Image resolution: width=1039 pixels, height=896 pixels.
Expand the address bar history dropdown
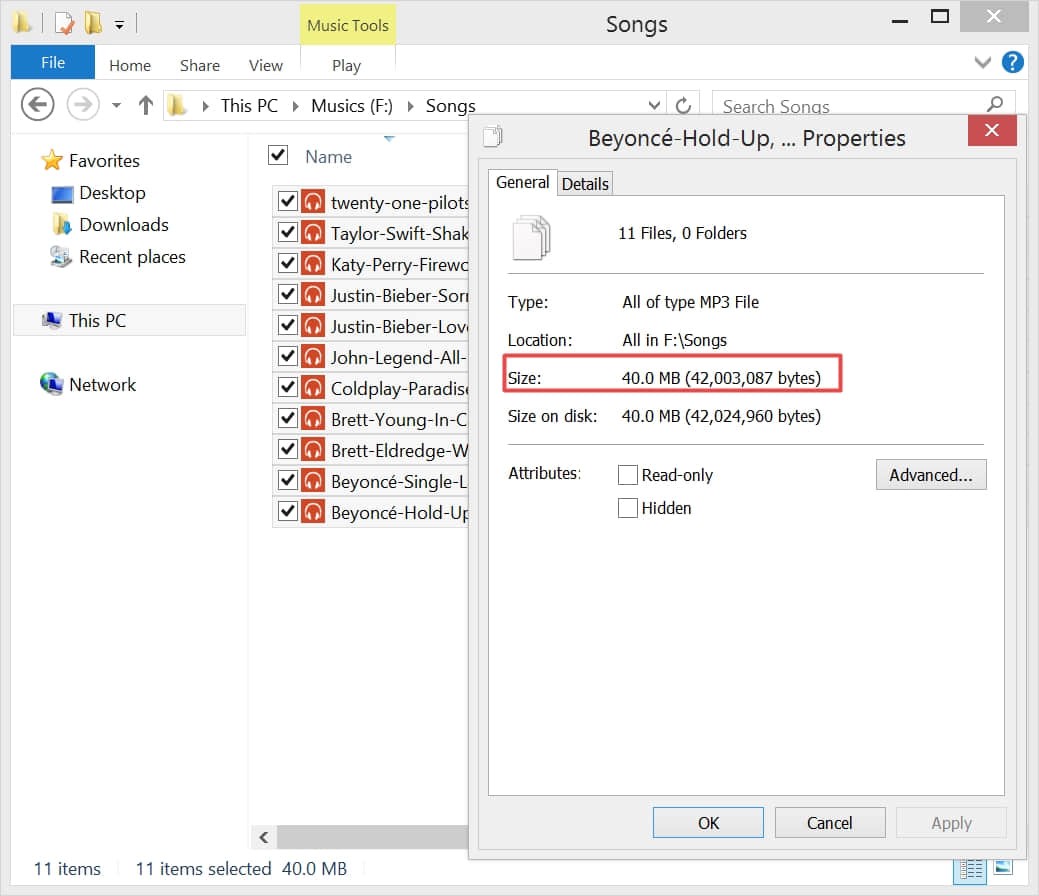(655, 106)
